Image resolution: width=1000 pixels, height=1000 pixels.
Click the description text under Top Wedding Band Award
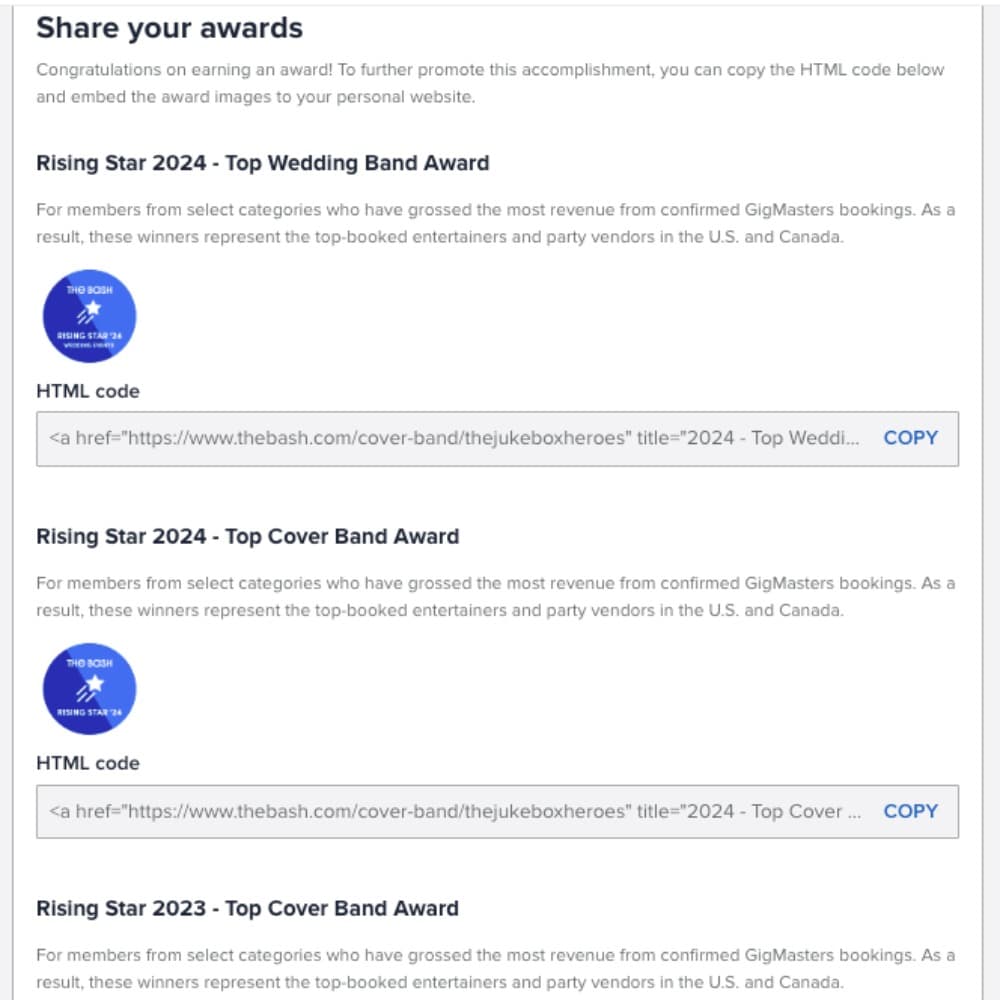click(x=495, y=223)
